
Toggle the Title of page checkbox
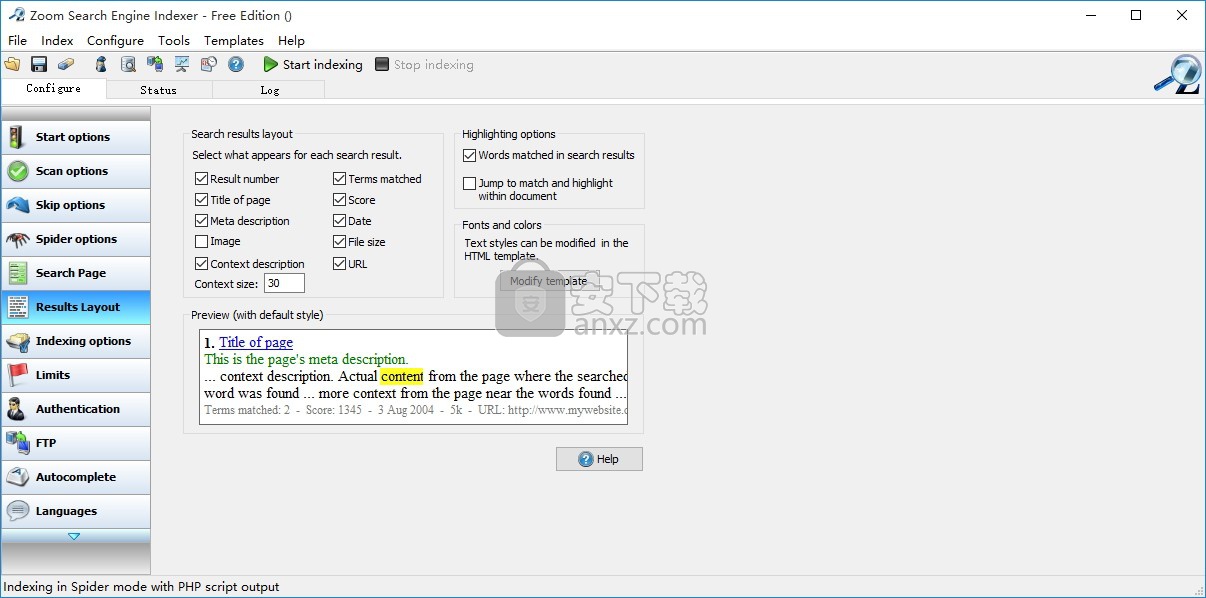click(202, 200)
